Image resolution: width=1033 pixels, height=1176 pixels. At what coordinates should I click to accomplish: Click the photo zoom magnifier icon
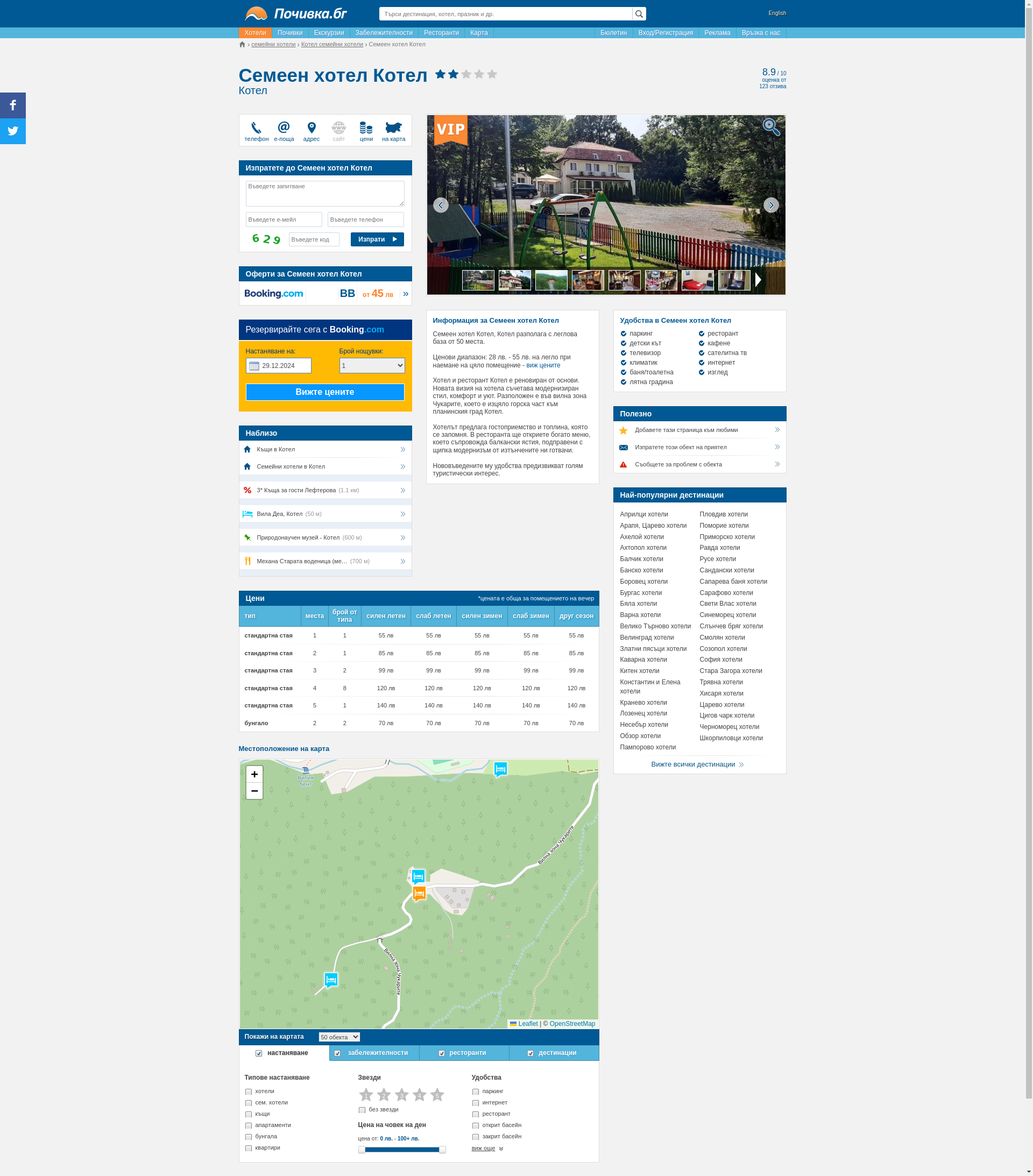tap(770, 126)
